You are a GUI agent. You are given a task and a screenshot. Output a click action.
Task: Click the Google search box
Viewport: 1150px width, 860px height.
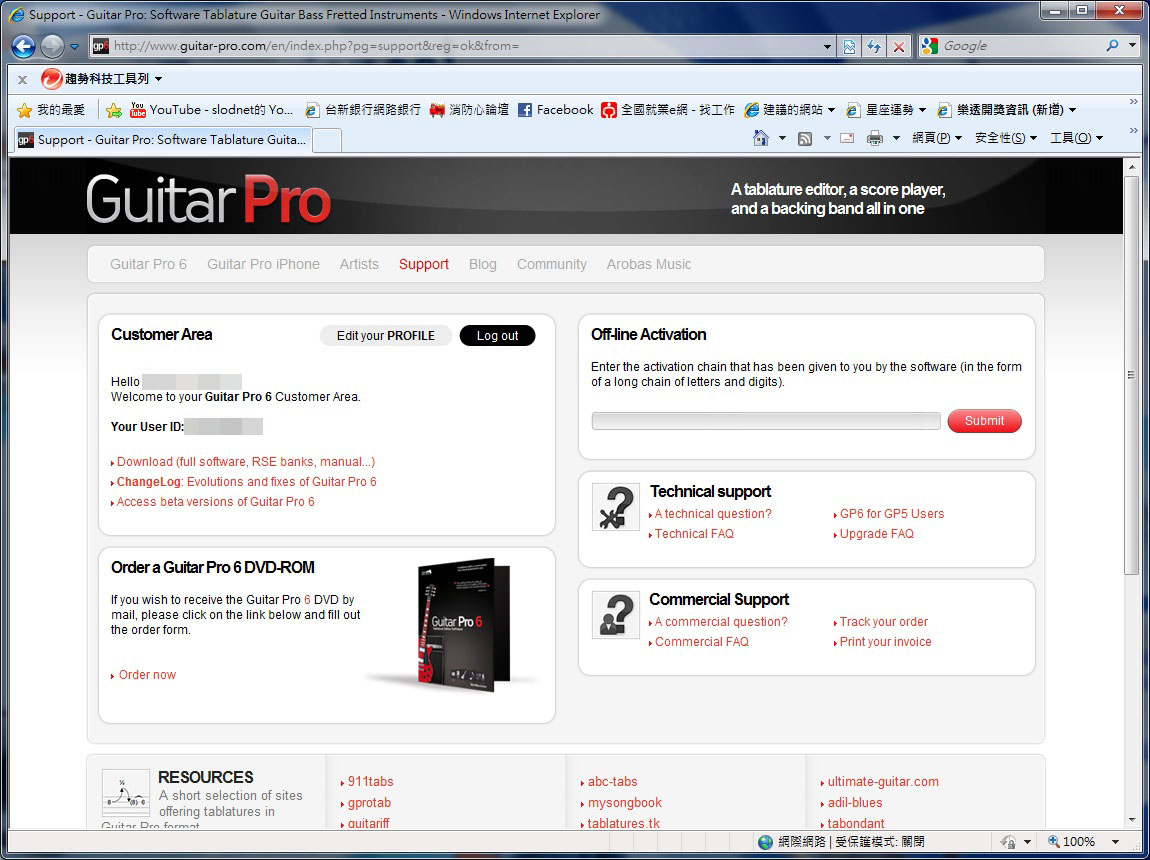pyautogui.click(x=1019, y=45)
